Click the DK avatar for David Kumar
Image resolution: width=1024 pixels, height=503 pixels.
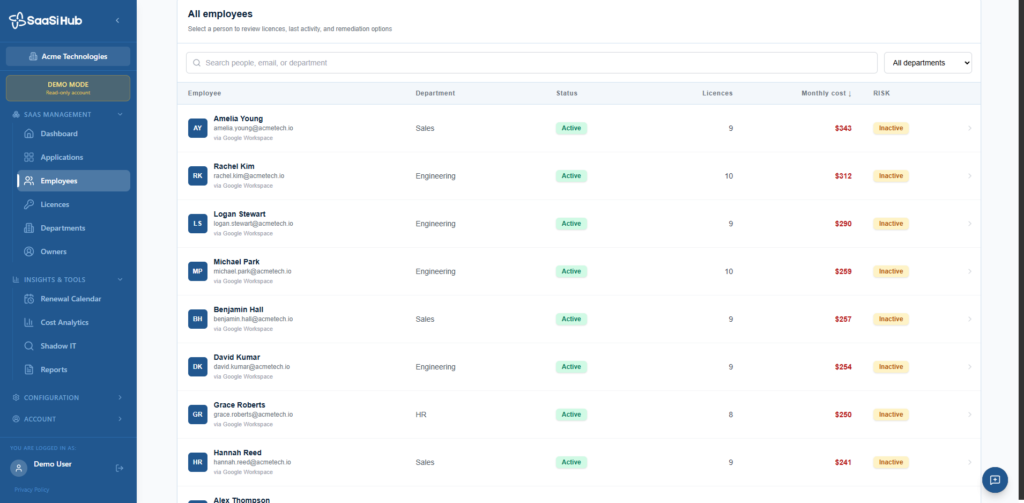pyautogui.click(x=197, y=366)
